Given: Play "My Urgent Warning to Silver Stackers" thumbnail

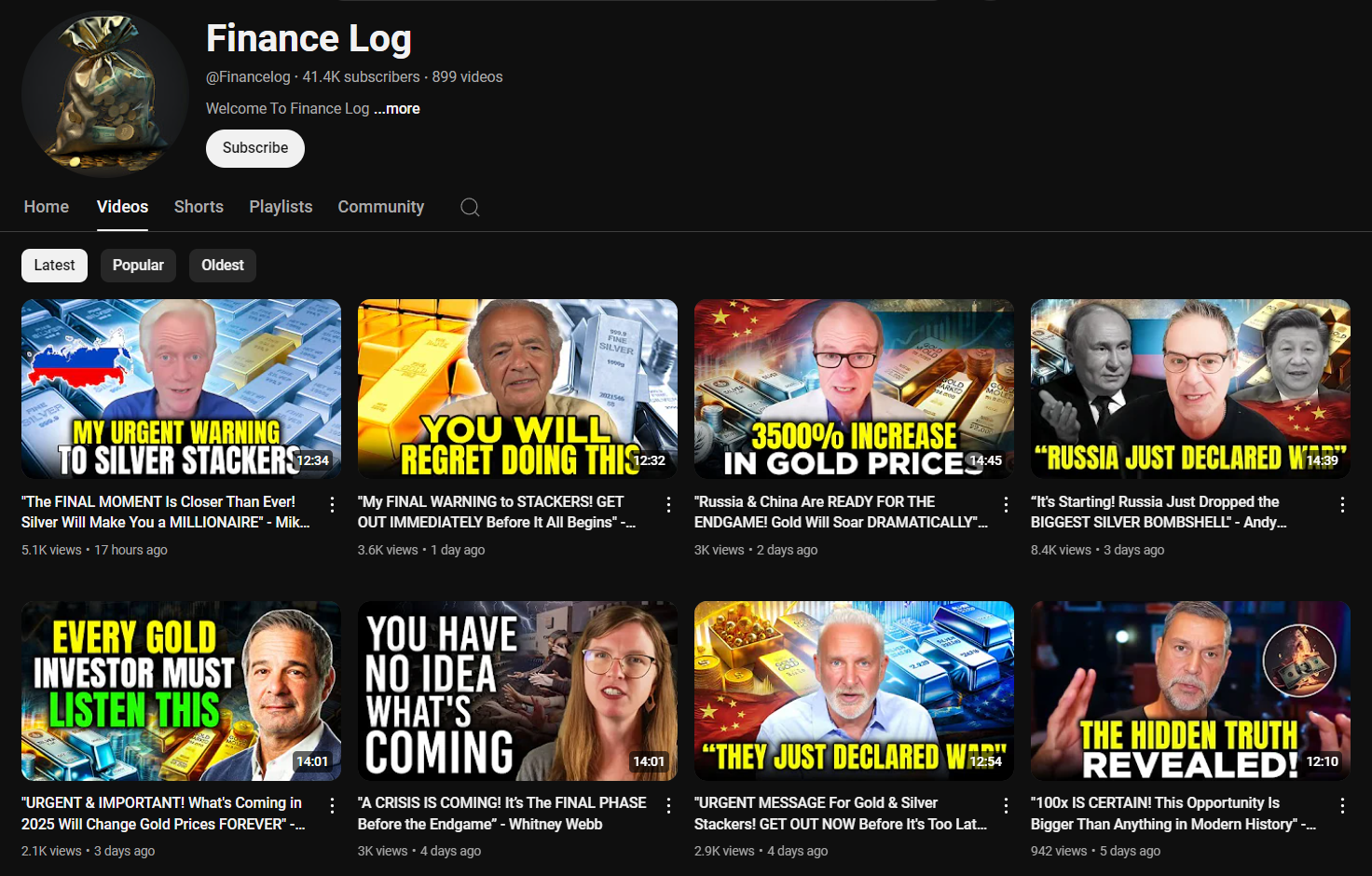Looking at the screenshot, I should coord(181,389).
